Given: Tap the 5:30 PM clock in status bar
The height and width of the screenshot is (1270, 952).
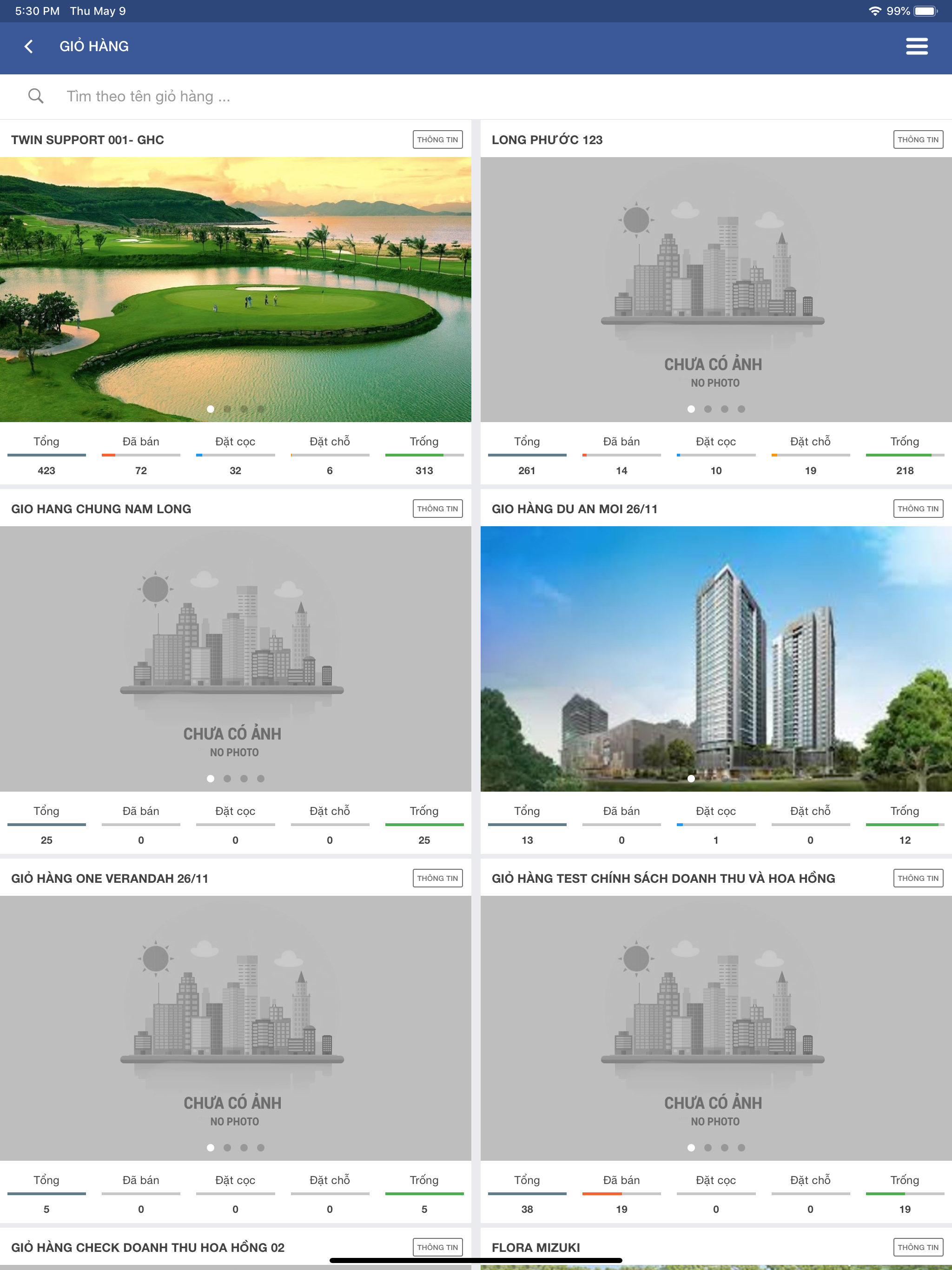Looking at the screenshot, I should point(37,11).
